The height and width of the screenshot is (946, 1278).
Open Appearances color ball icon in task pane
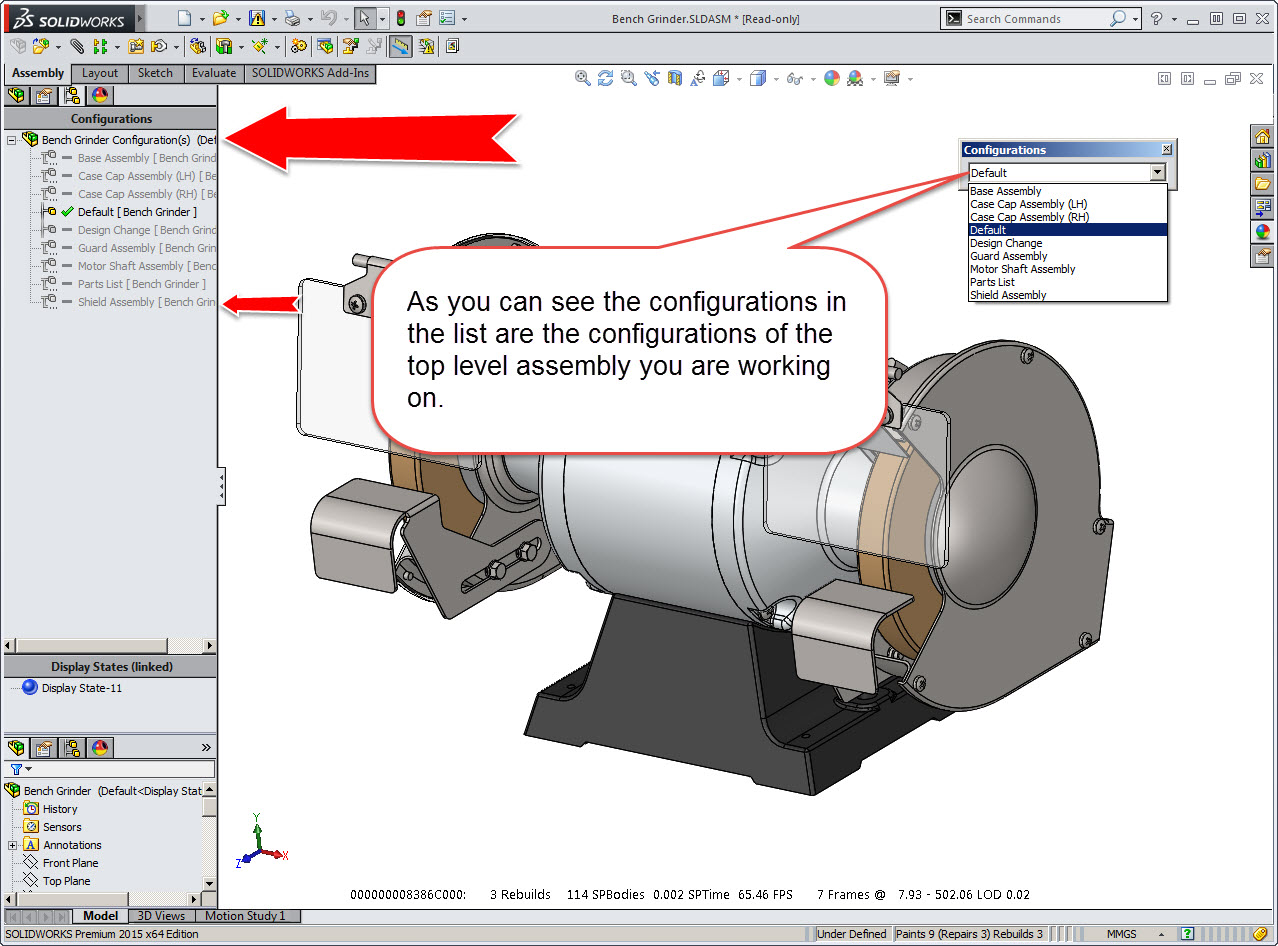tap(1263, 232)
